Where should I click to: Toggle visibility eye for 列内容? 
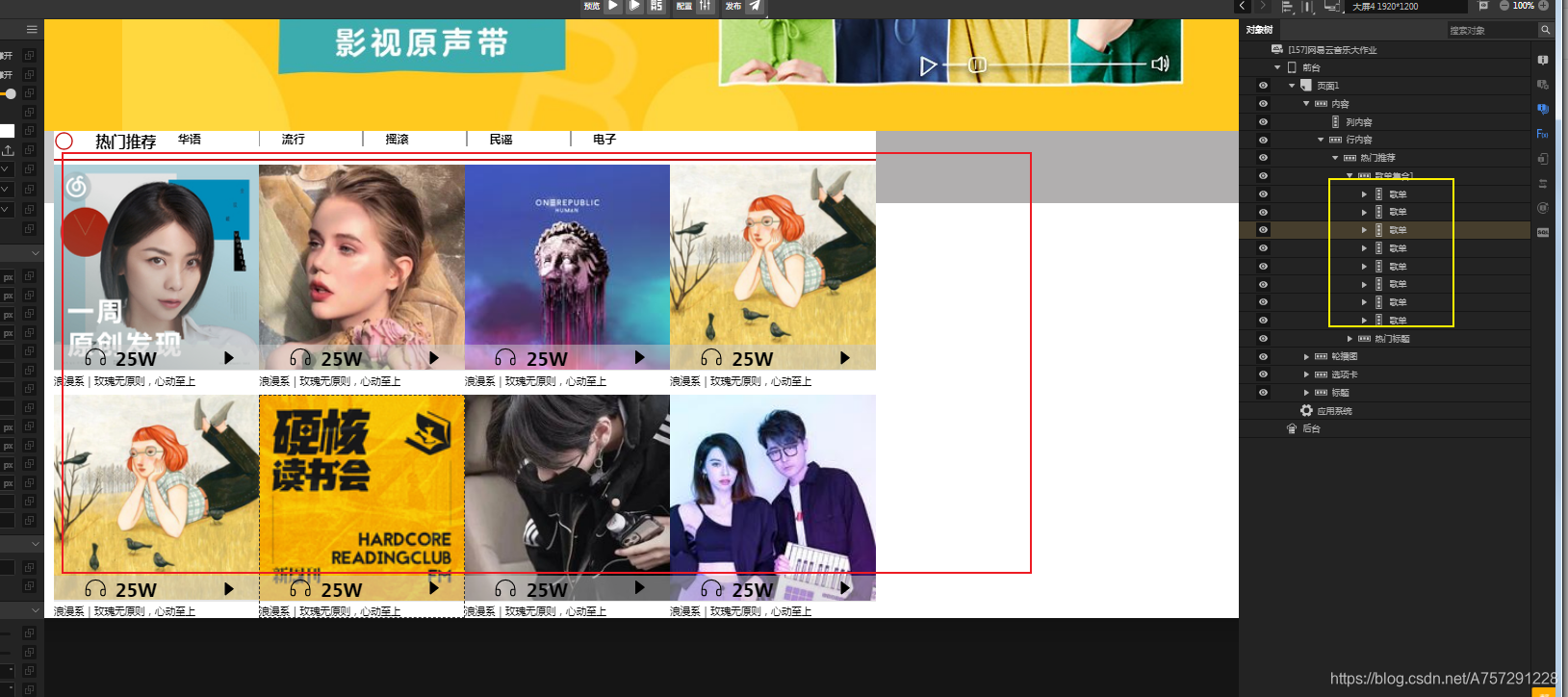pos(1263,121)
